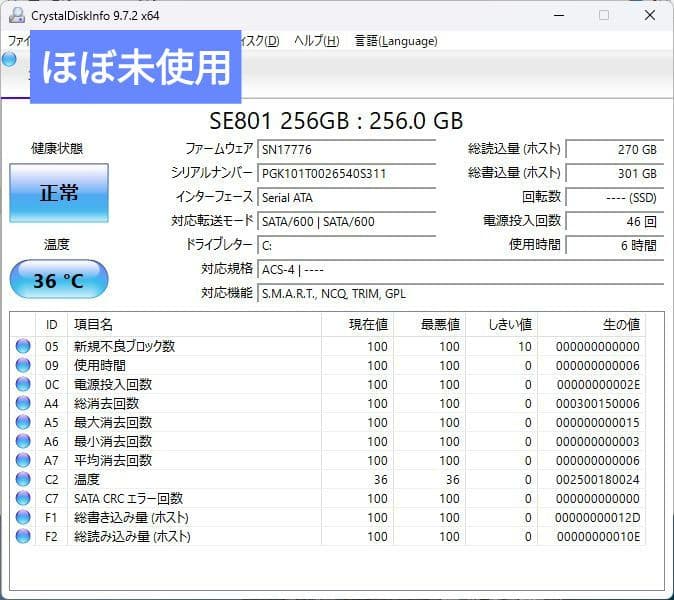674x600 pixels.
Task: Click the status dot beside 0C 電源投入回数
Action: 23,384
